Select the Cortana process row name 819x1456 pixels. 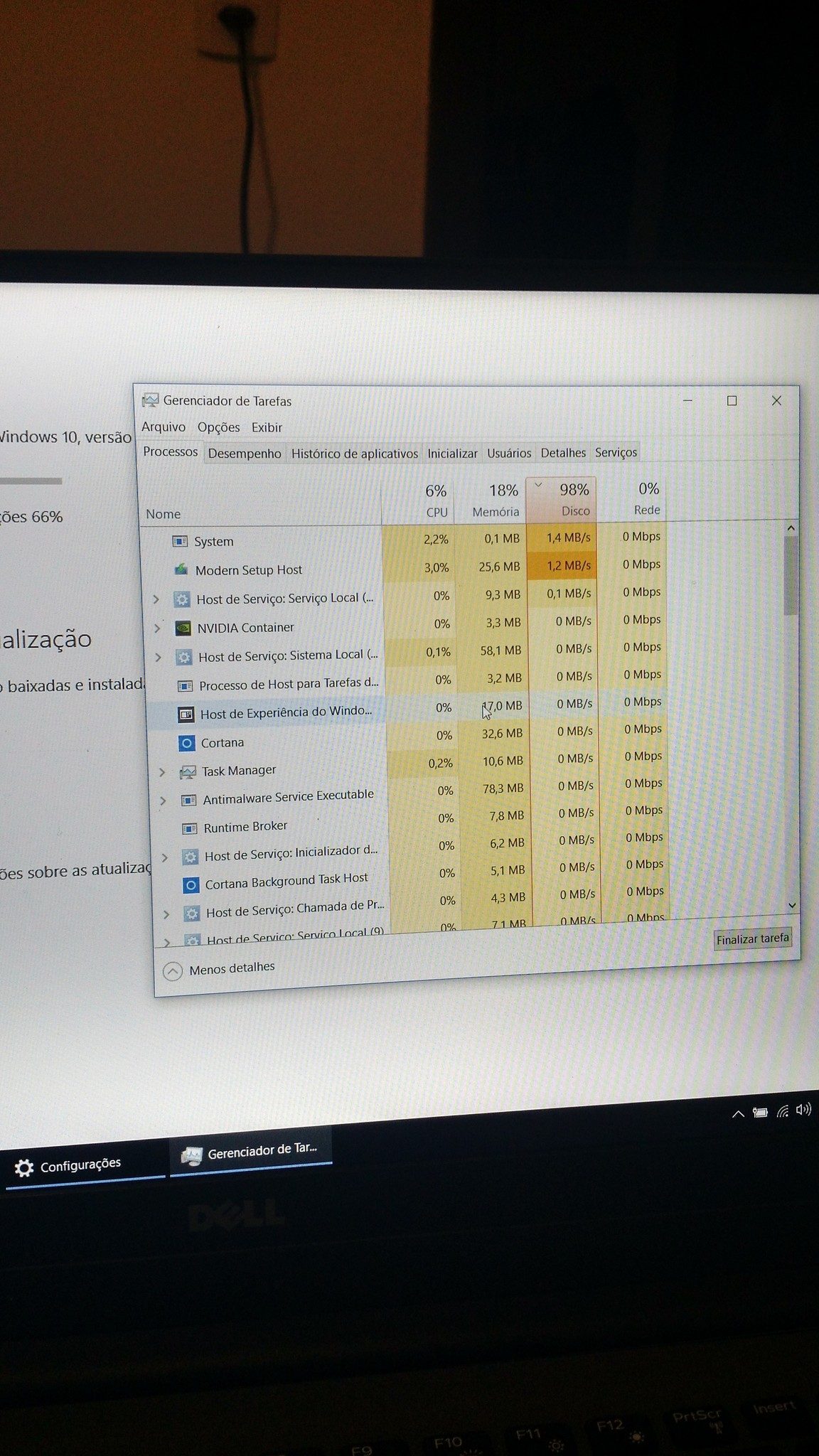(223, 743)
